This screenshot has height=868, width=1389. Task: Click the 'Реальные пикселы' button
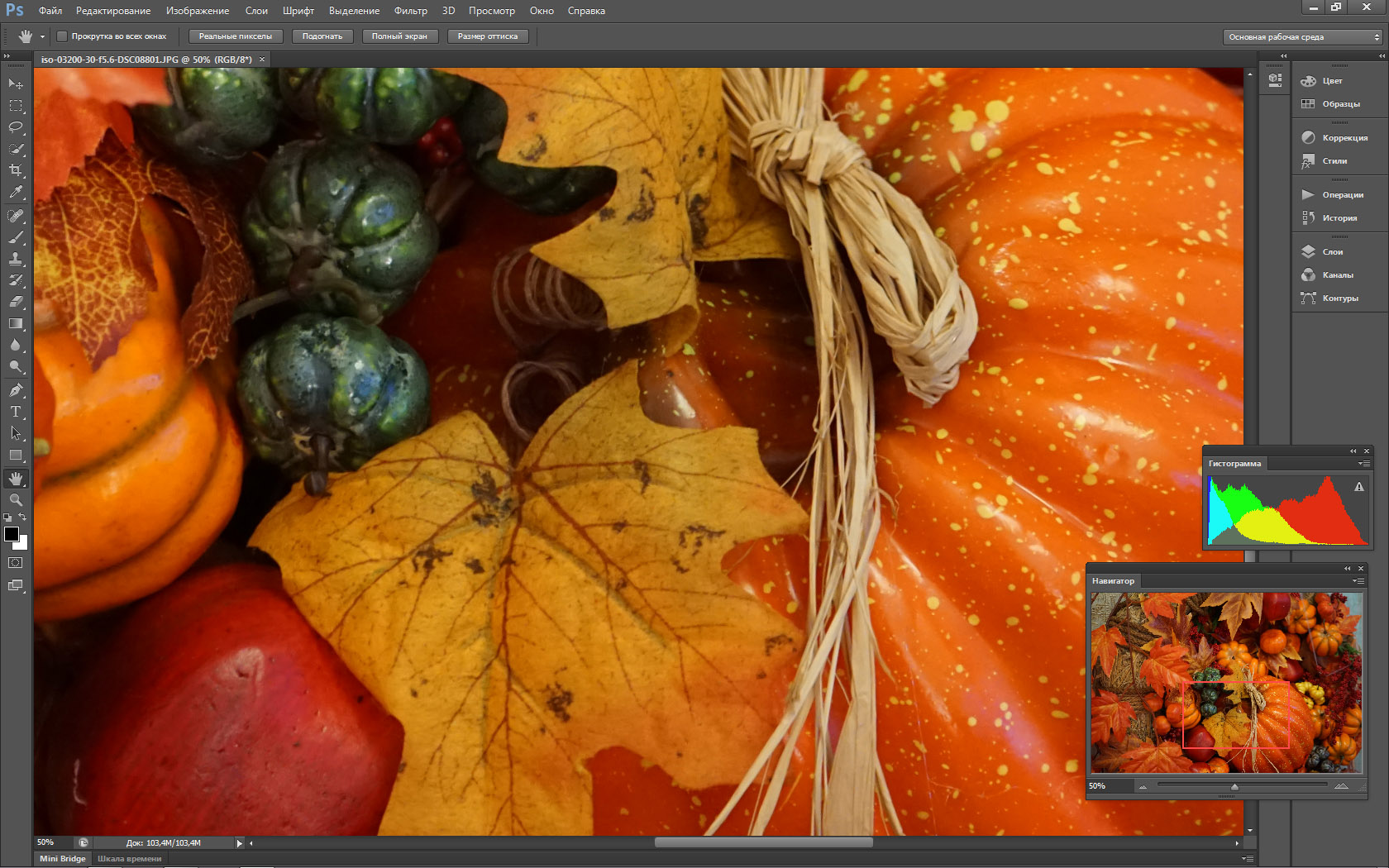(x=236, y=36)
